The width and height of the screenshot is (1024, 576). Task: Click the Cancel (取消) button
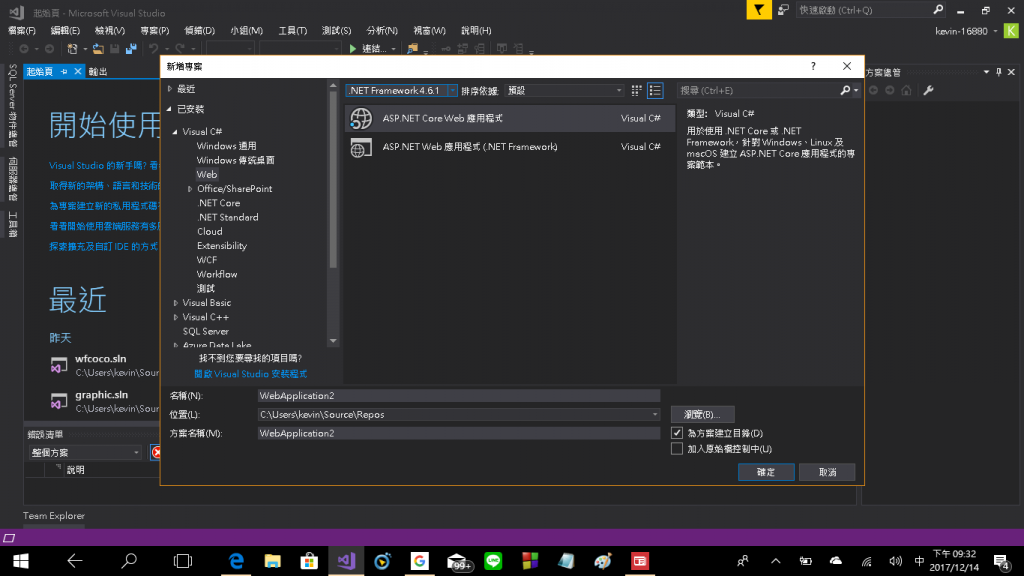(827, 472)
